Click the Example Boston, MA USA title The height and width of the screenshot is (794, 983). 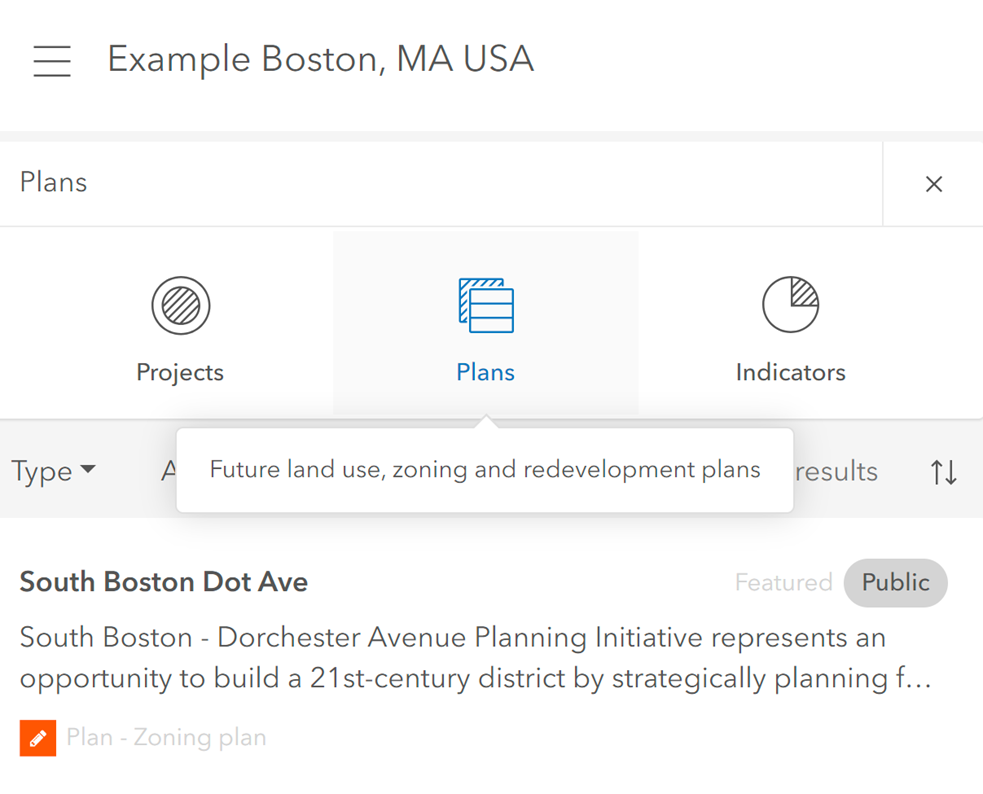coord(320,59)
